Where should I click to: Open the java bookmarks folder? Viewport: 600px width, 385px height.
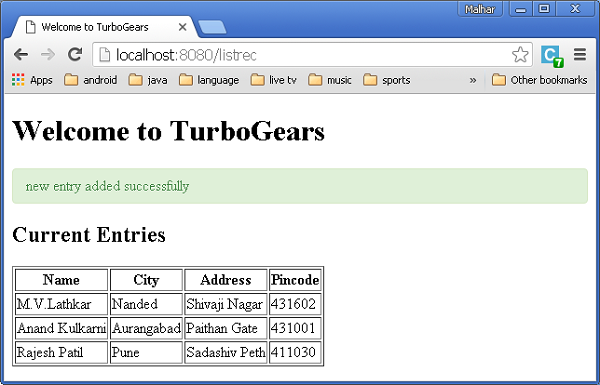pos(148,80)
